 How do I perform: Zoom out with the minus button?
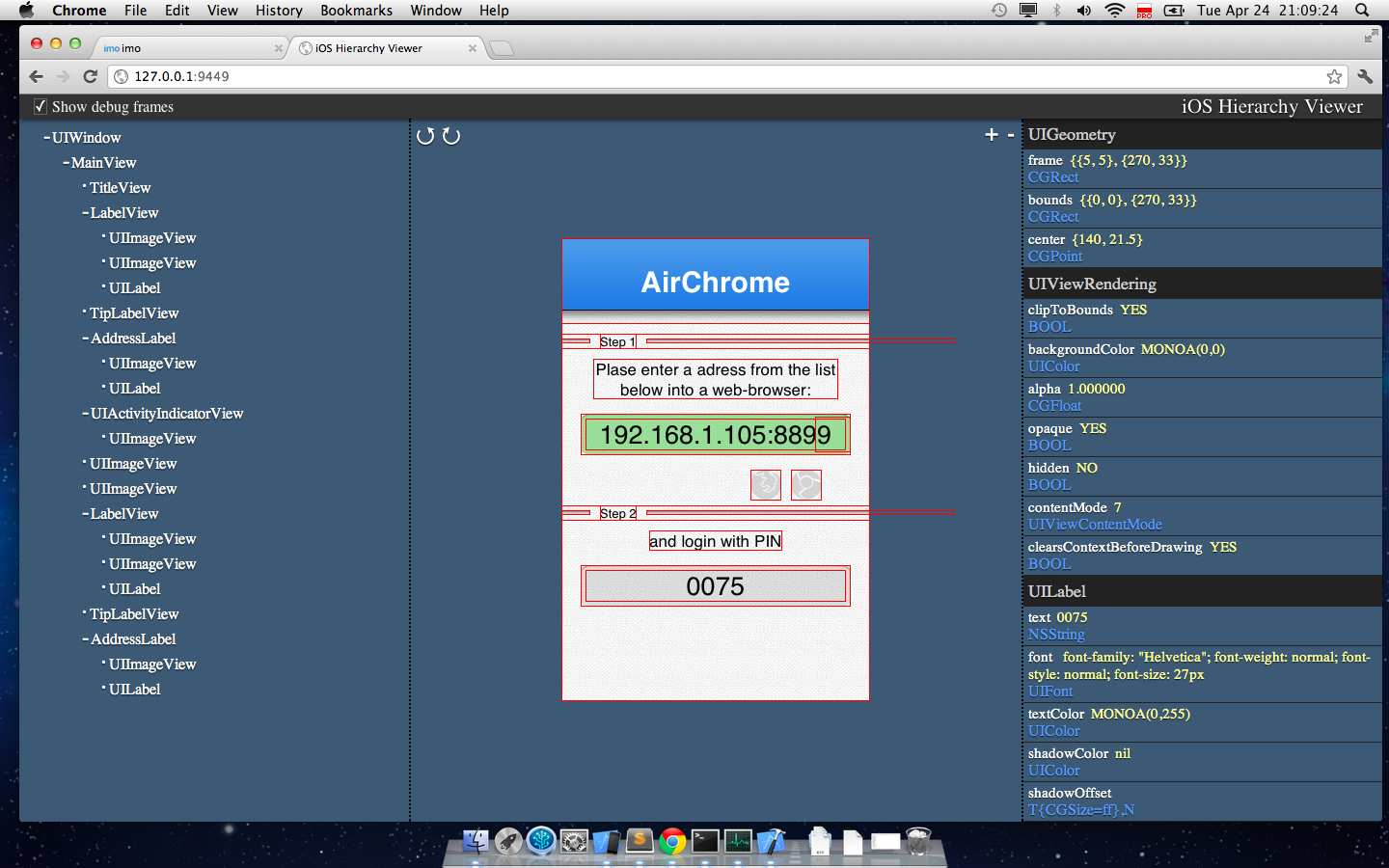click(1011, 135)
